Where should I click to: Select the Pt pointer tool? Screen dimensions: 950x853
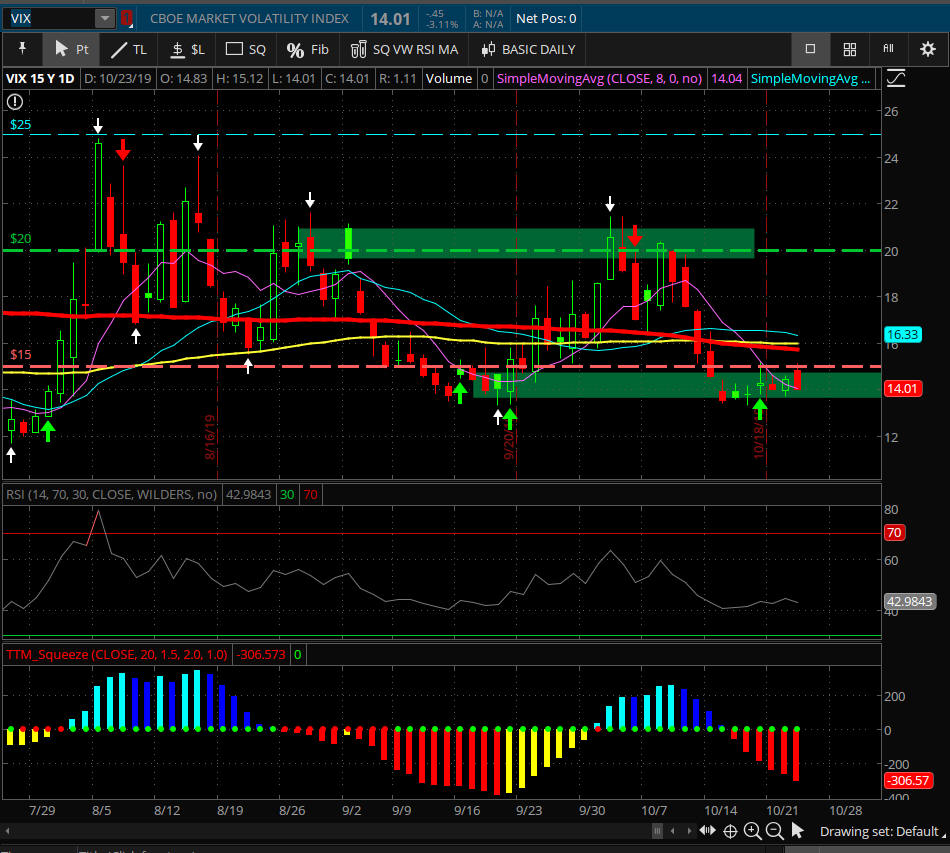click(70, 49)
